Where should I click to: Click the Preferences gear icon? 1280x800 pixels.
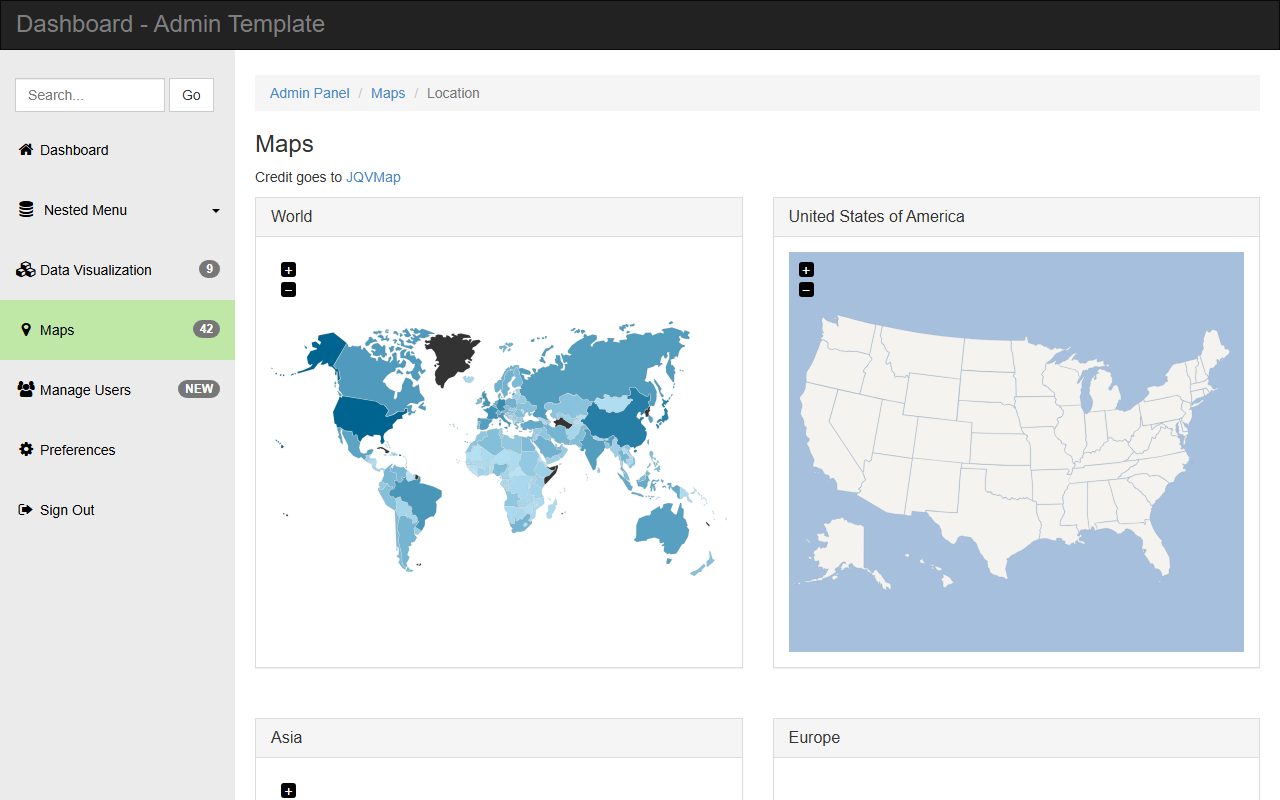click(x=26, y=450)
